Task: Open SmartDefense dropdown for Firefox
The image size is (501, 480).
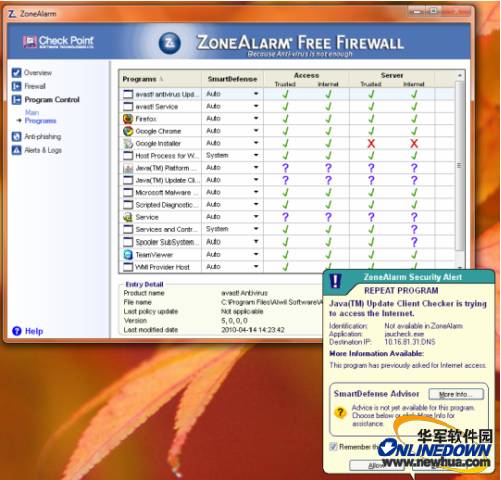Action: [256, 118]
